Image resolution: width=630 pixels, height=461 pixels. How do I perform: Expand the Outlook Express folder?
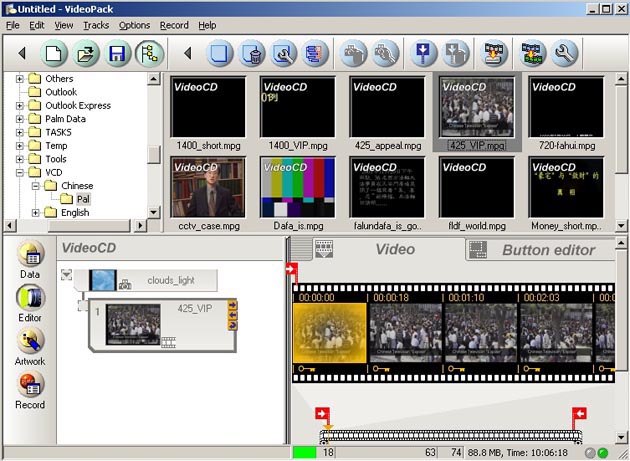click(21, 105)
